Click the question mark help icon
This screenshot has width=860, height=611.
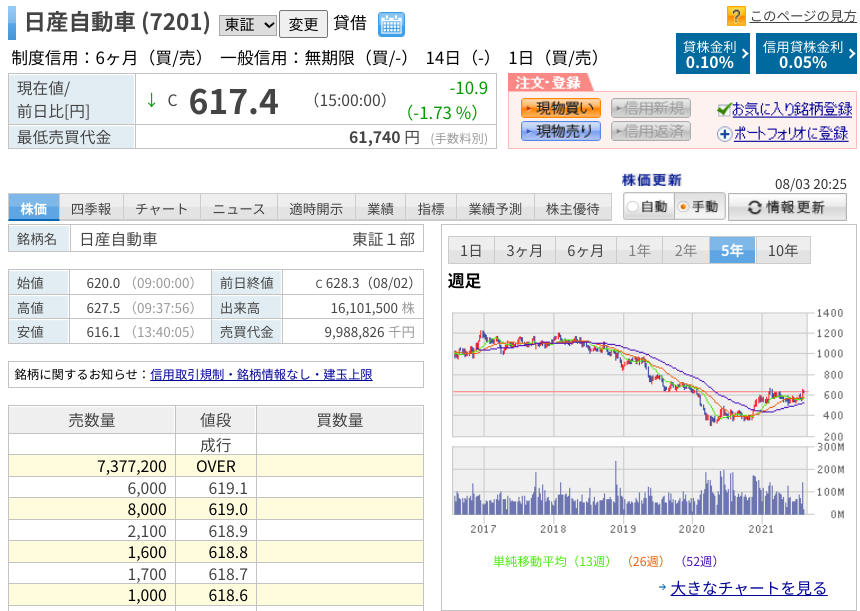pyautogui.click(x=735, y=15)
